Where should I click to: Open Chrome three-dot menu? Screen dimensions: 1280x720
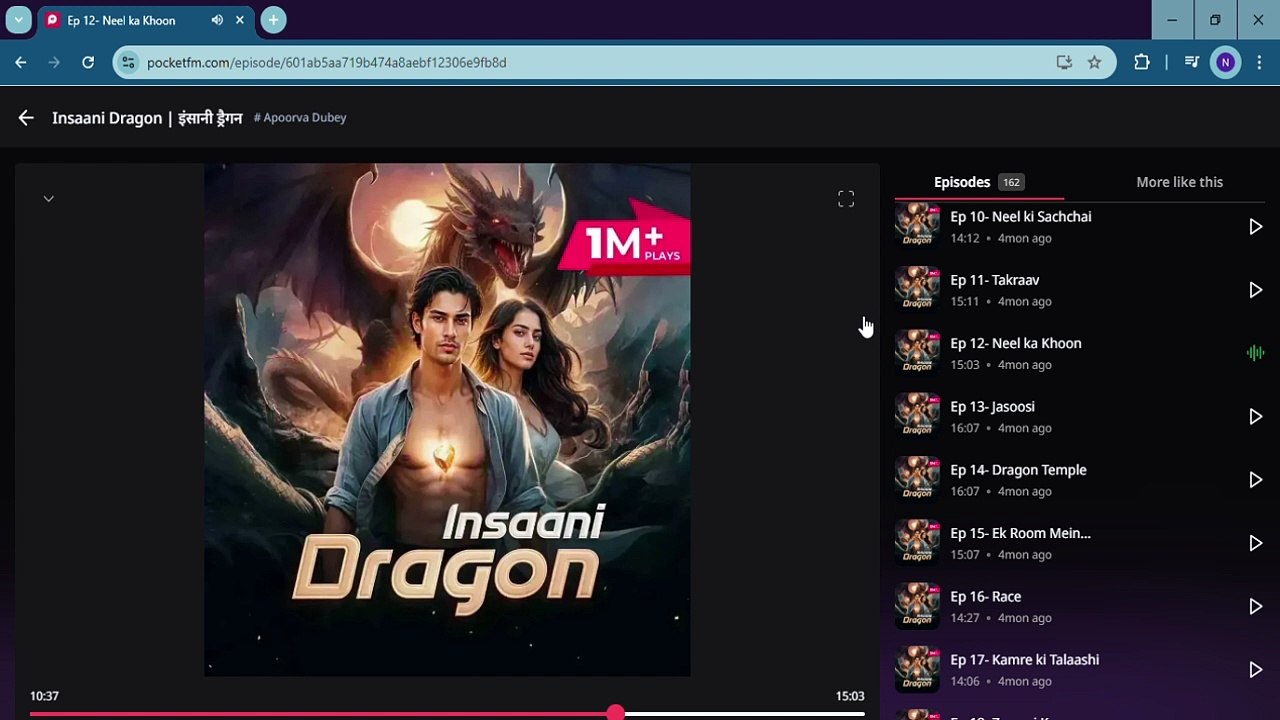pyautogui.click(x=1258, y=62)
